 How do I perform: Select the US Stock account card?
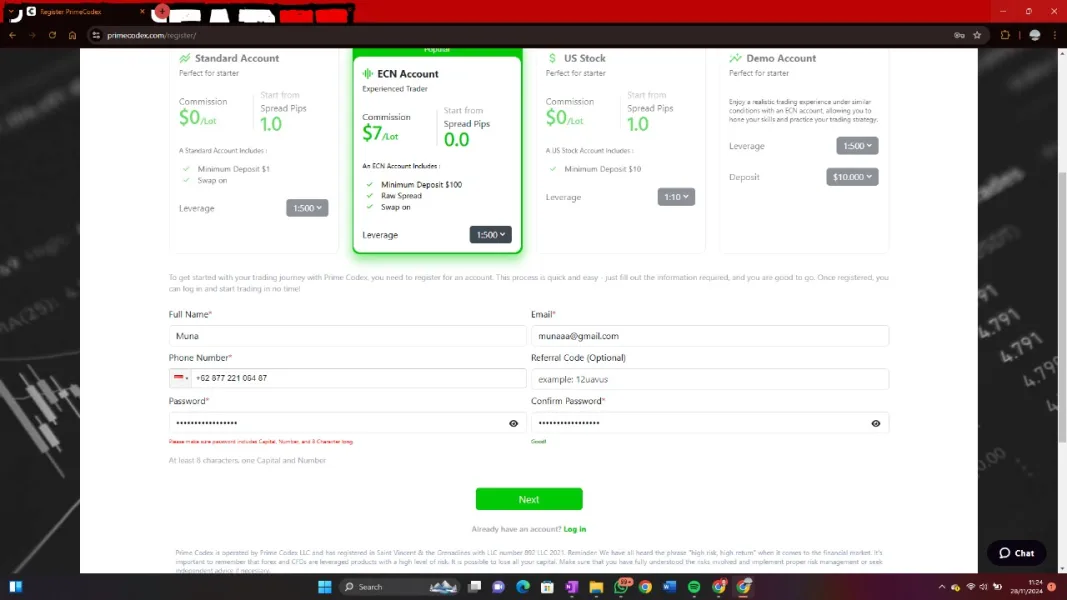tap(621, 150)
